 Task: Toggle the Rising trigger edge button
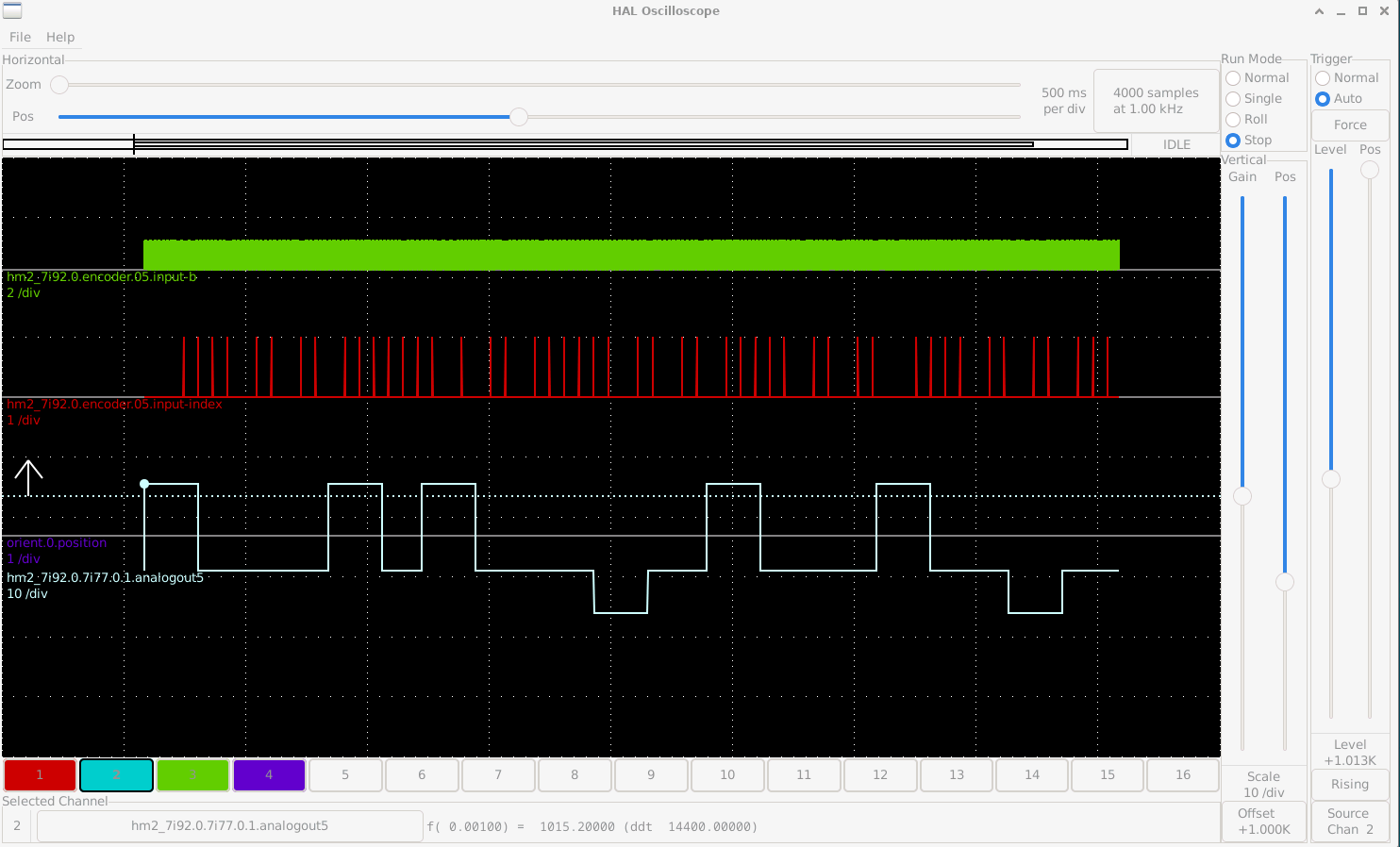click(x=1350, y=785)
